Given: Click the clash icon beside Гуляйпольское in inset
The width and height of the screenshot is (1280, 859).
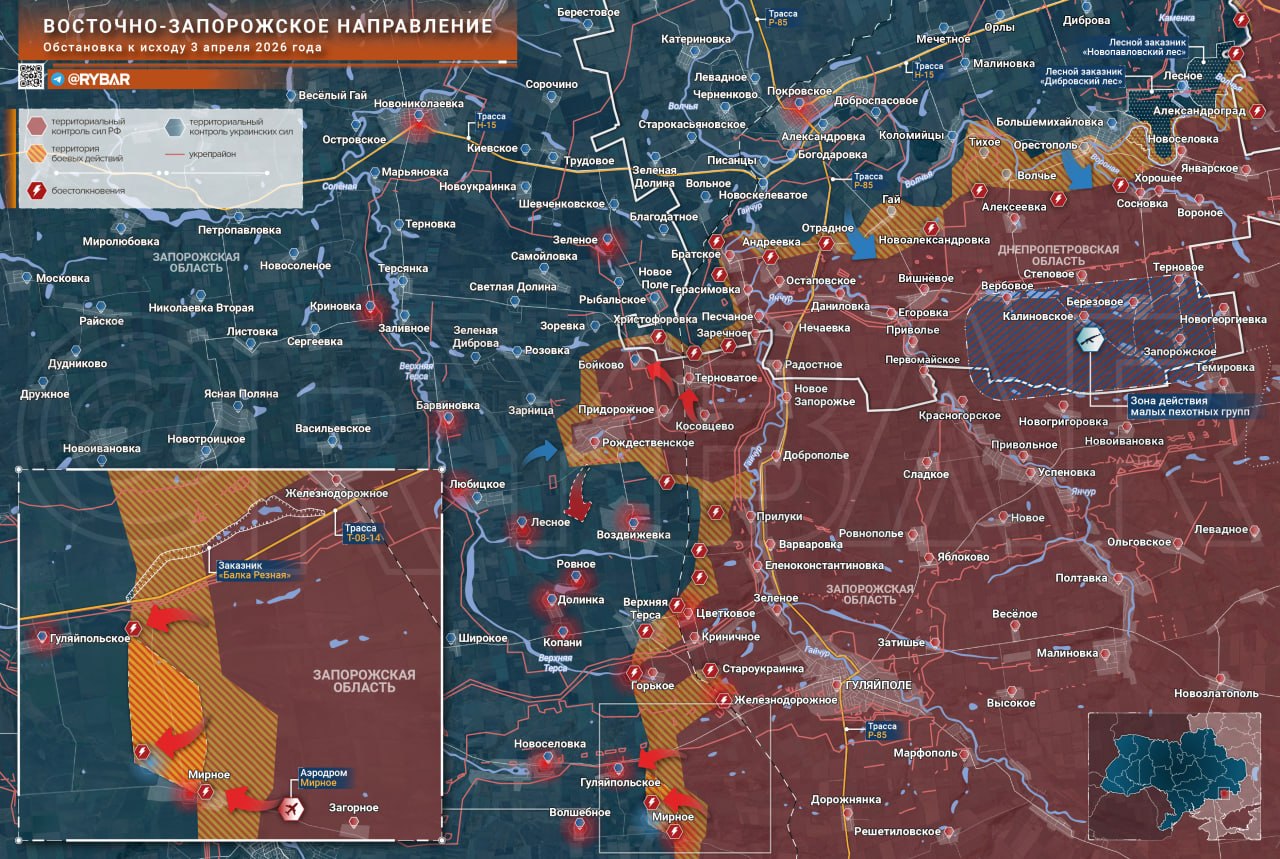Looking at the screenshot, I should click(x=133, y=627).
